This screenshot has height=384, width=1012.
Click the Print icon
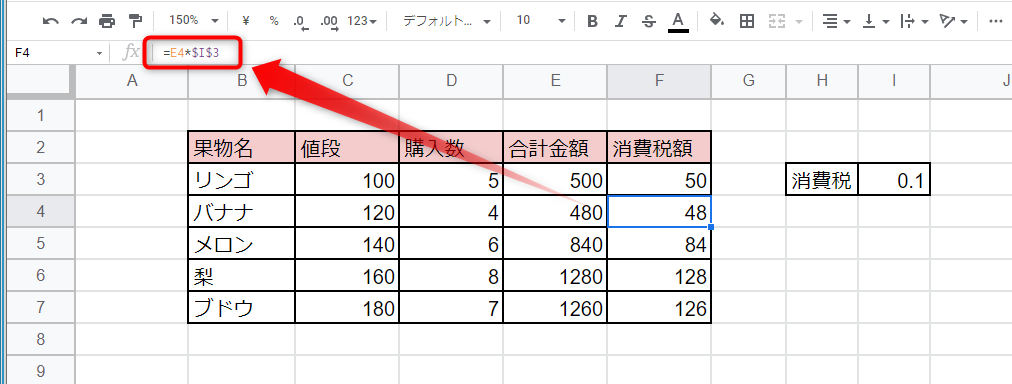point(106,21)
